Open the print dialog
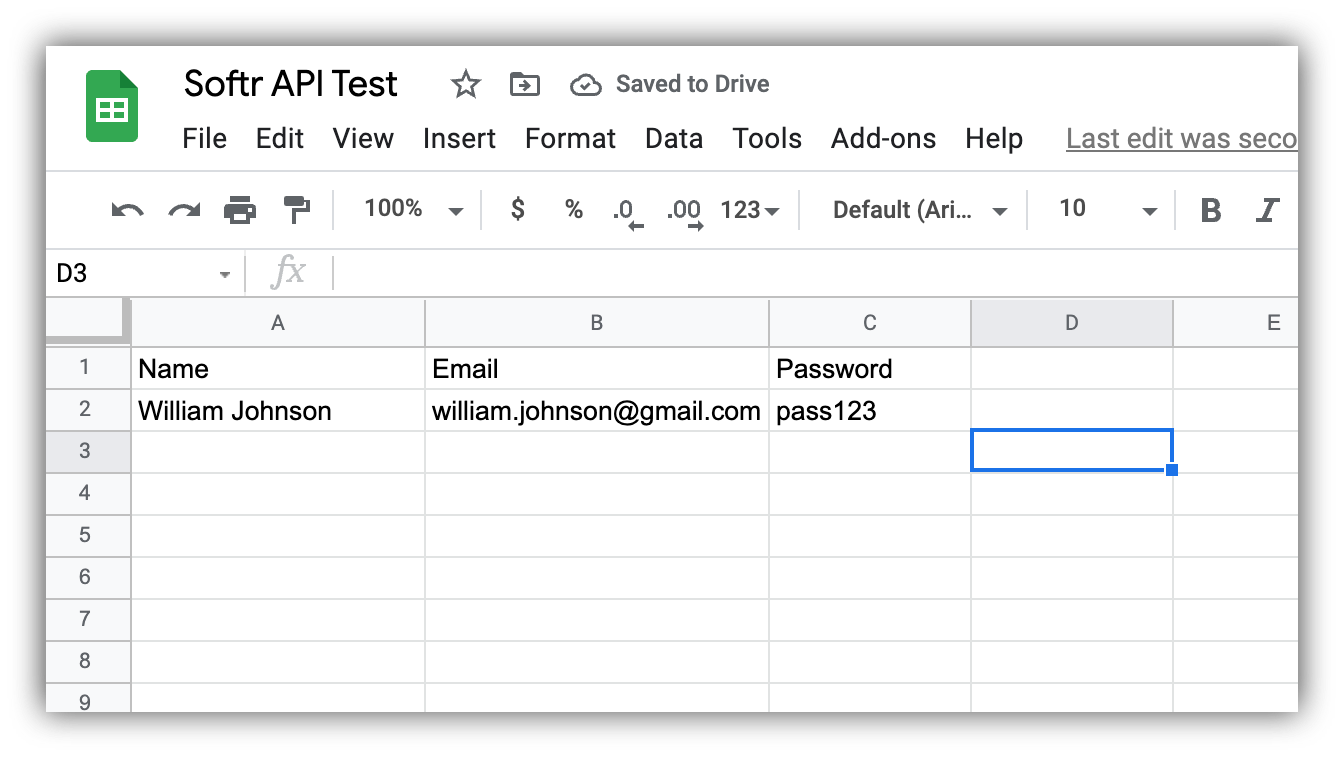This screenshot has height=758, width=1344. [240, 209]
